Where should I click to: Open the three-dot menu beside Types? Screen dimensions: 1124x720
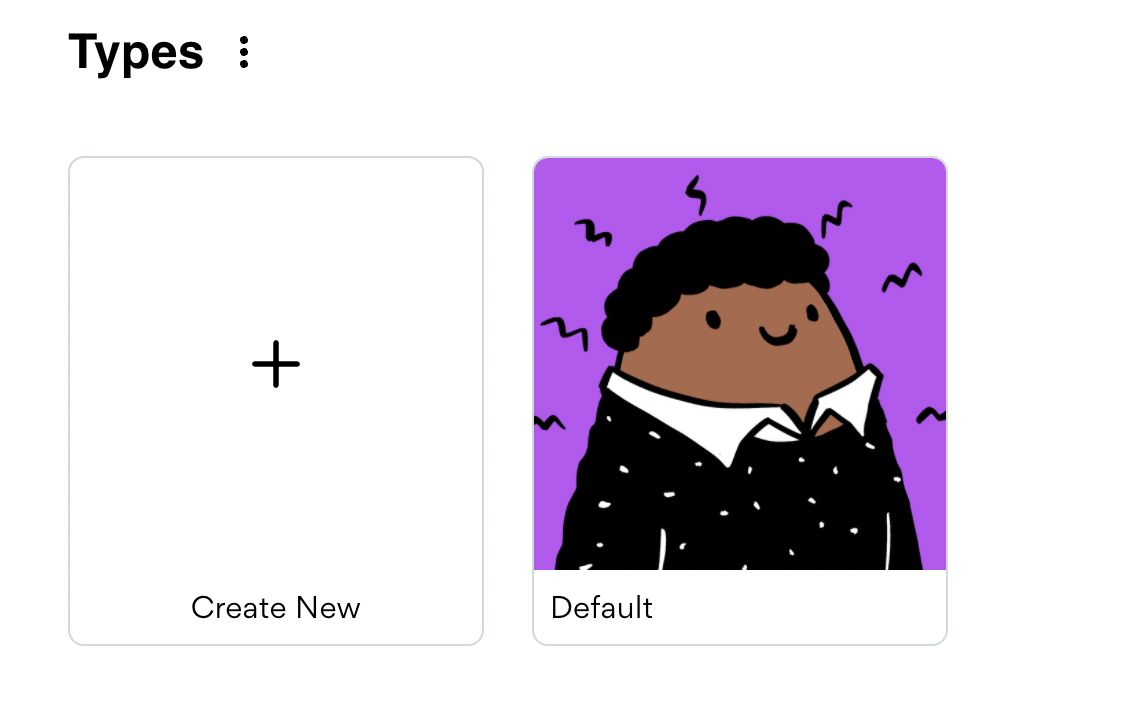coord(244,52)
